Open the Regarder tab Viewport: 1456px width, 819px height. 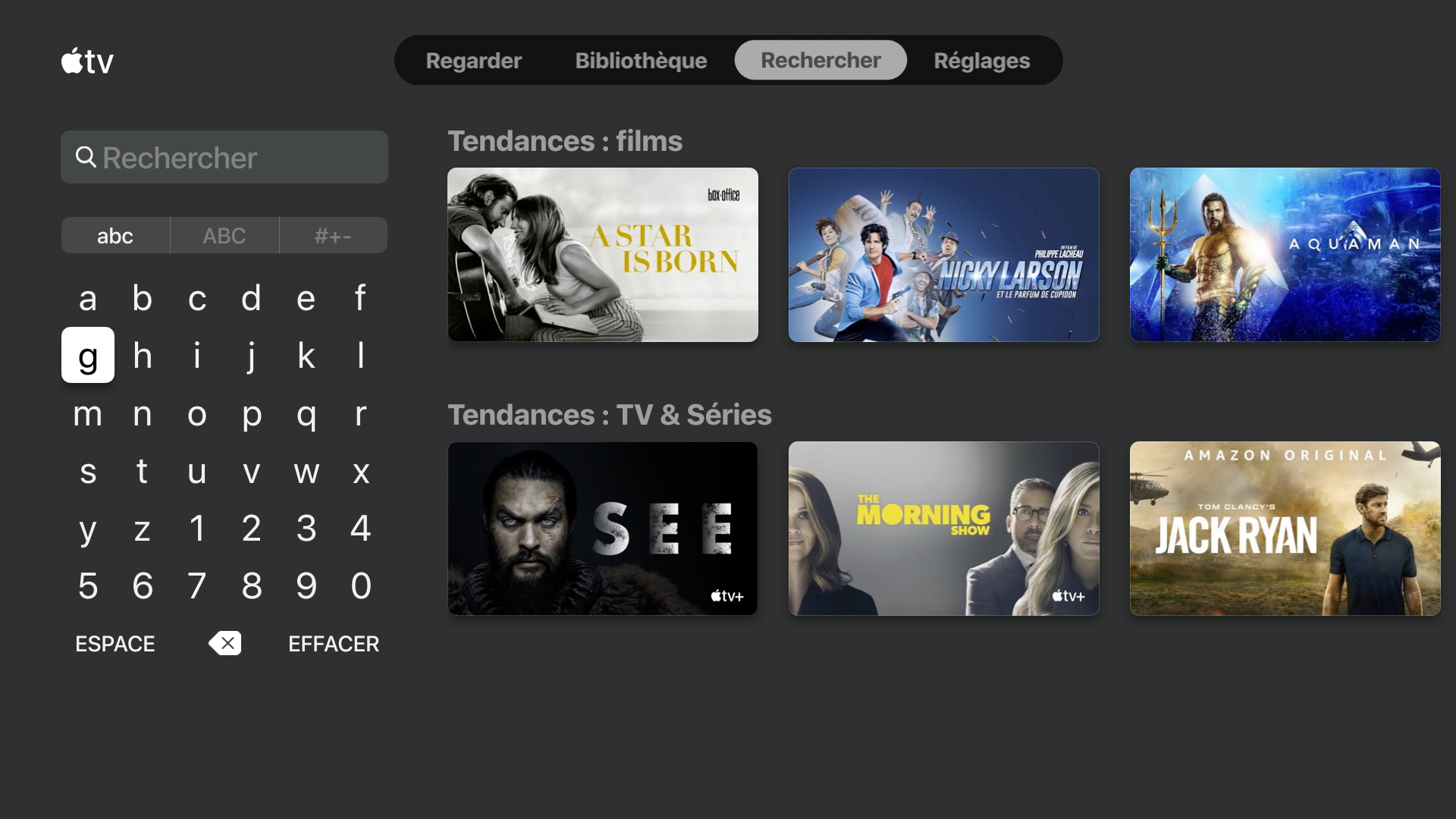click(x=474, y=60)
